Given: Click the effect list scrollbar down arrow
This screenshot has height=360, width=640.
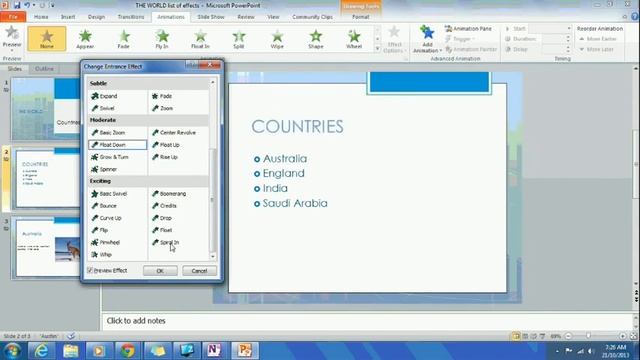Looking at the screenshot, I should tap(213, 256).
